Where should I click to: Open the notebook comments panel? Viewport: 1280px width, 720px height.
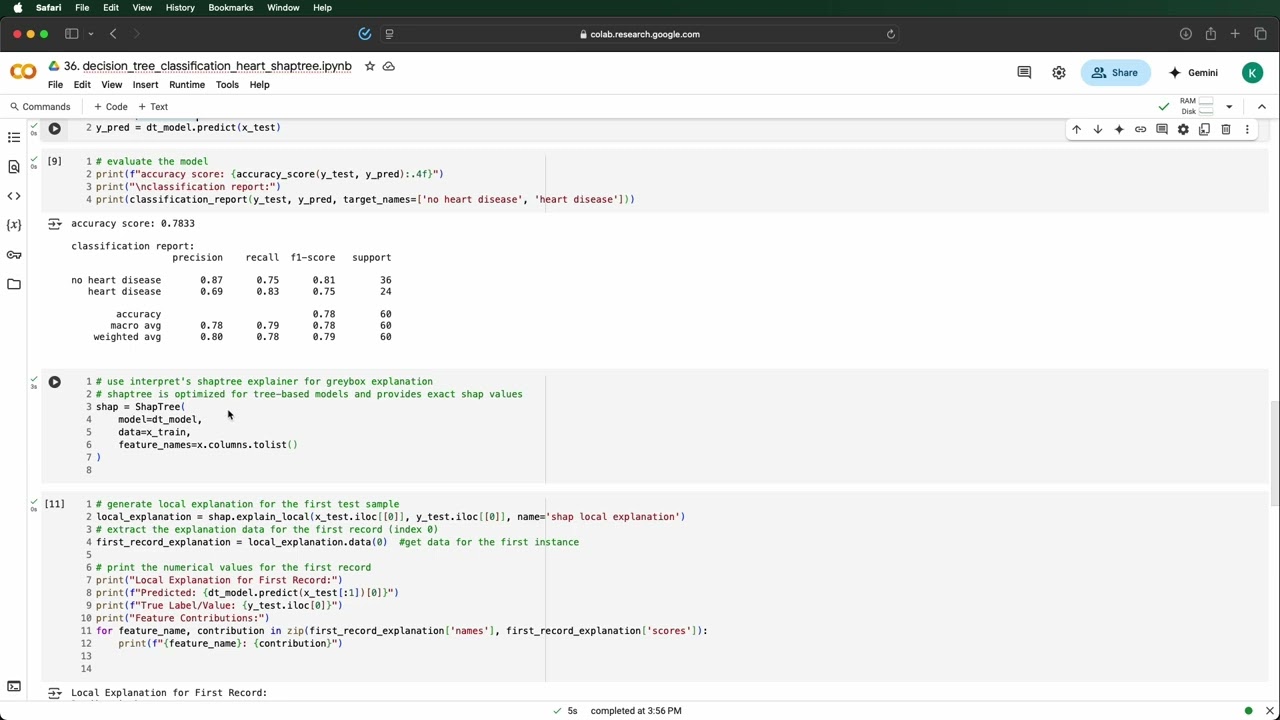click(1024, 72)
